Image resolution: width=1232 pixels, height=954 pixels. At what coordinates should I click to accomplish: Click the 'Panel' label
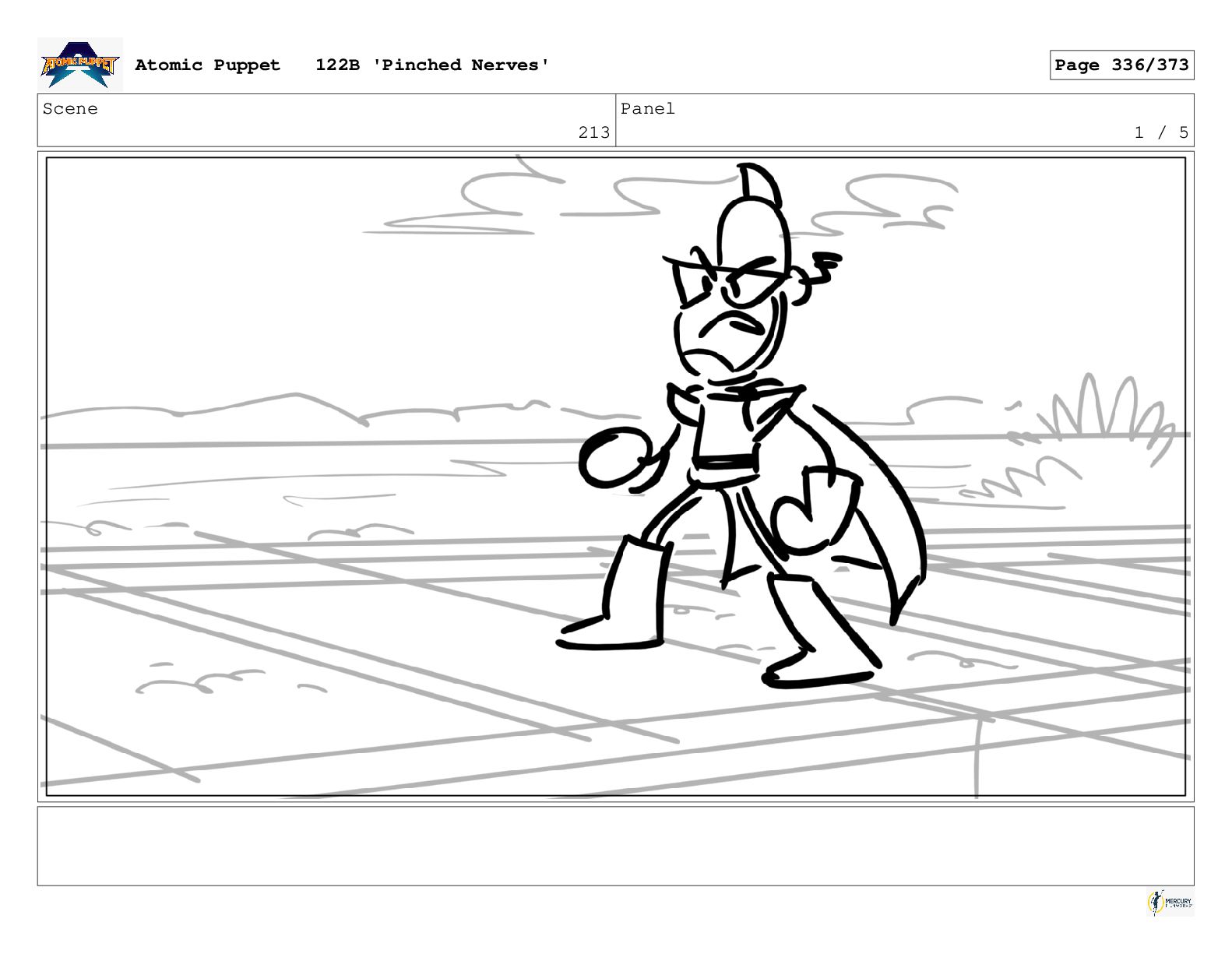pyautogui.click(x=647, y=108)
